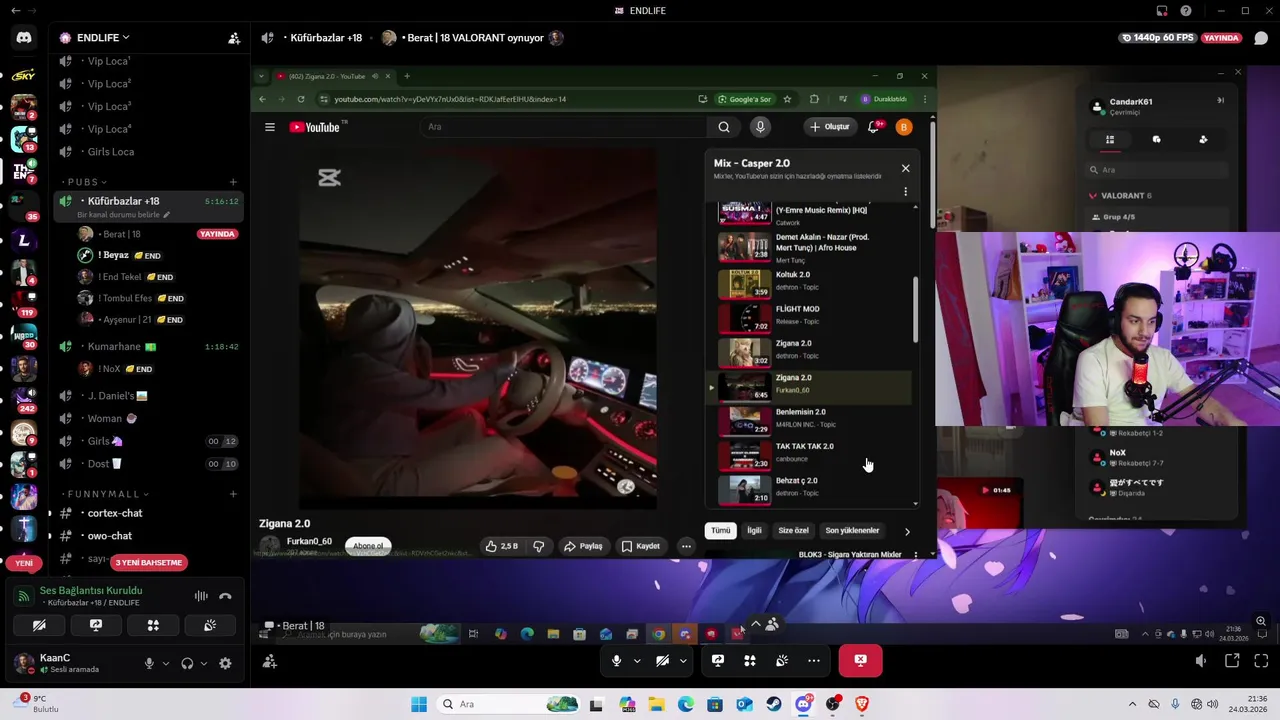Select user ! Tombul Efes in voice list
The height and width of the screenshot is (720, 1280).
point(125,298)
